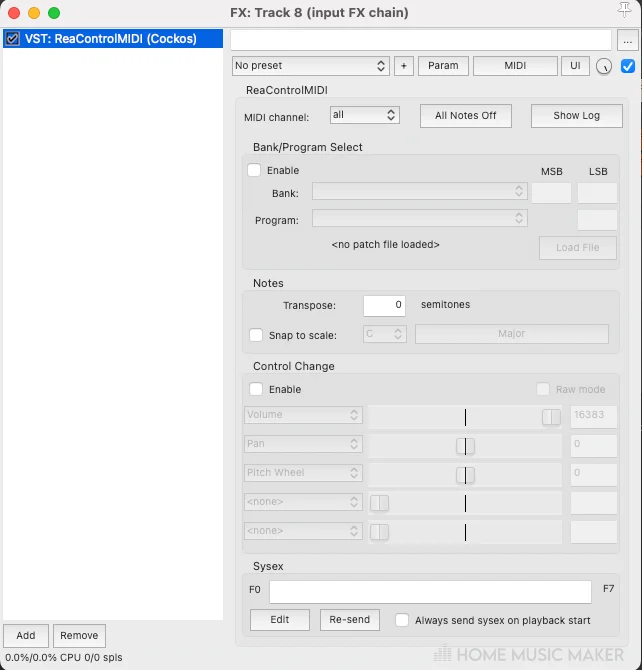
Task: Click the MIDI button
Action: coord(515,66)
